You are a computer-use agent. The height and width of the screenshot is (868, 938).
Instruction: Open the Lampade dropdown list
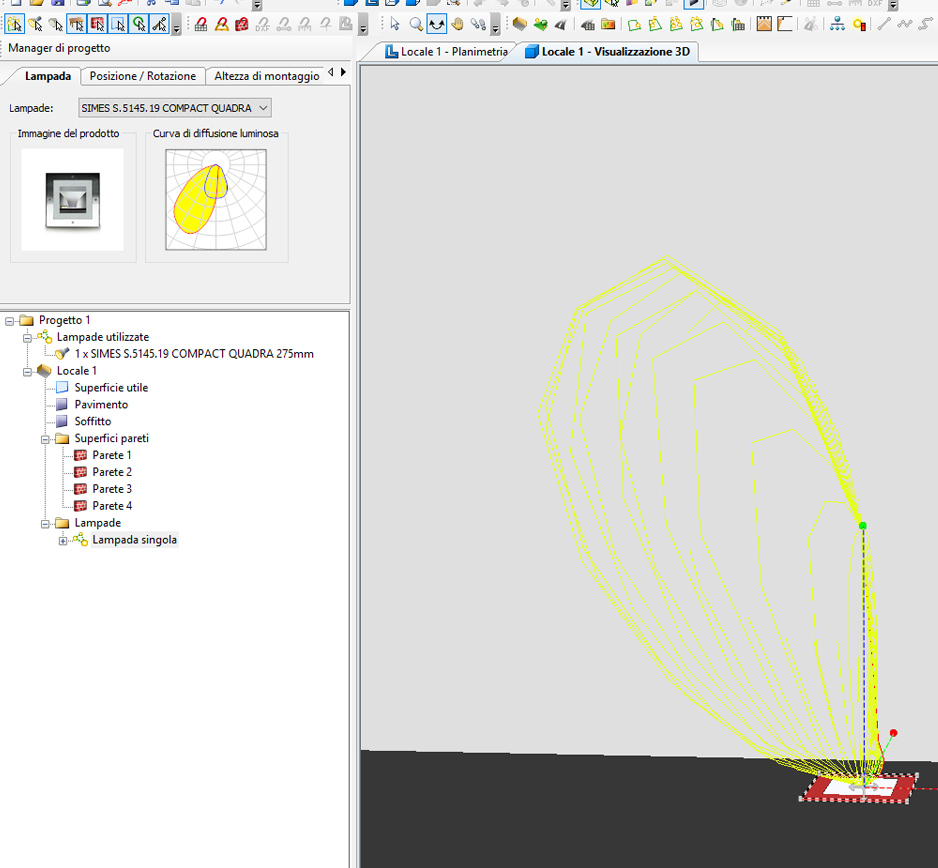coord(263,108)
